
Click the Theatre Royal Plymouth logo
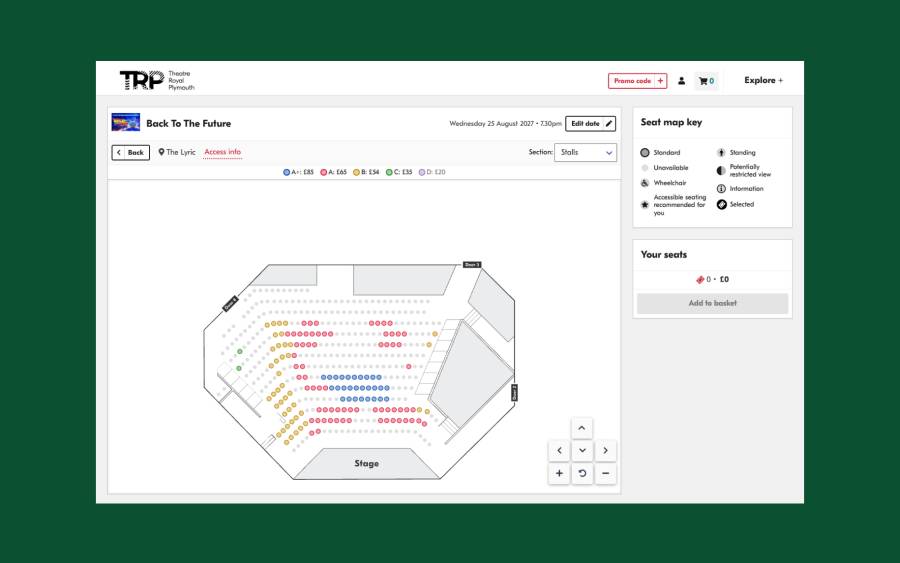pos(156,80)
